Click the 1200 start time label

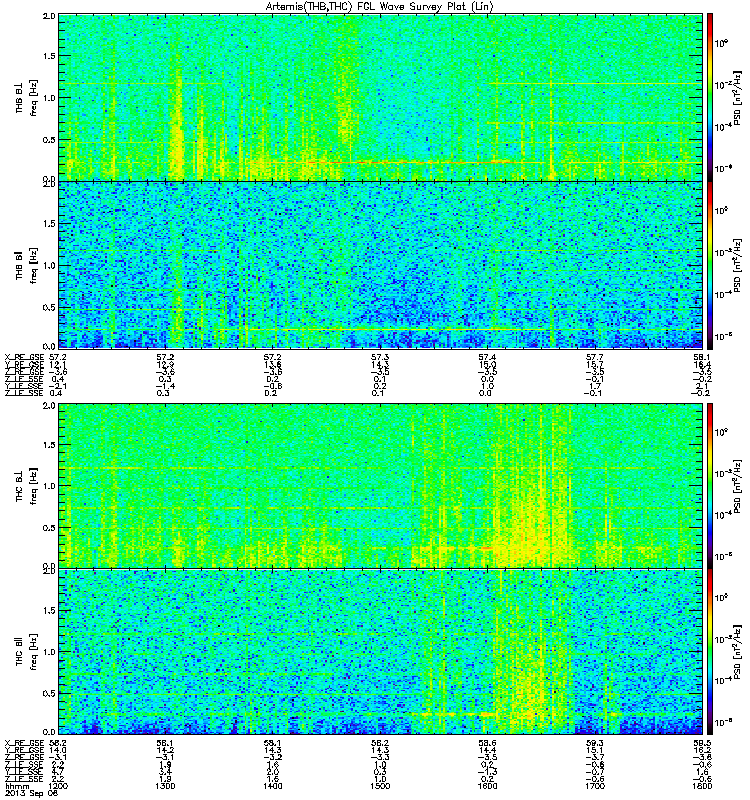[x=58, y=786]
